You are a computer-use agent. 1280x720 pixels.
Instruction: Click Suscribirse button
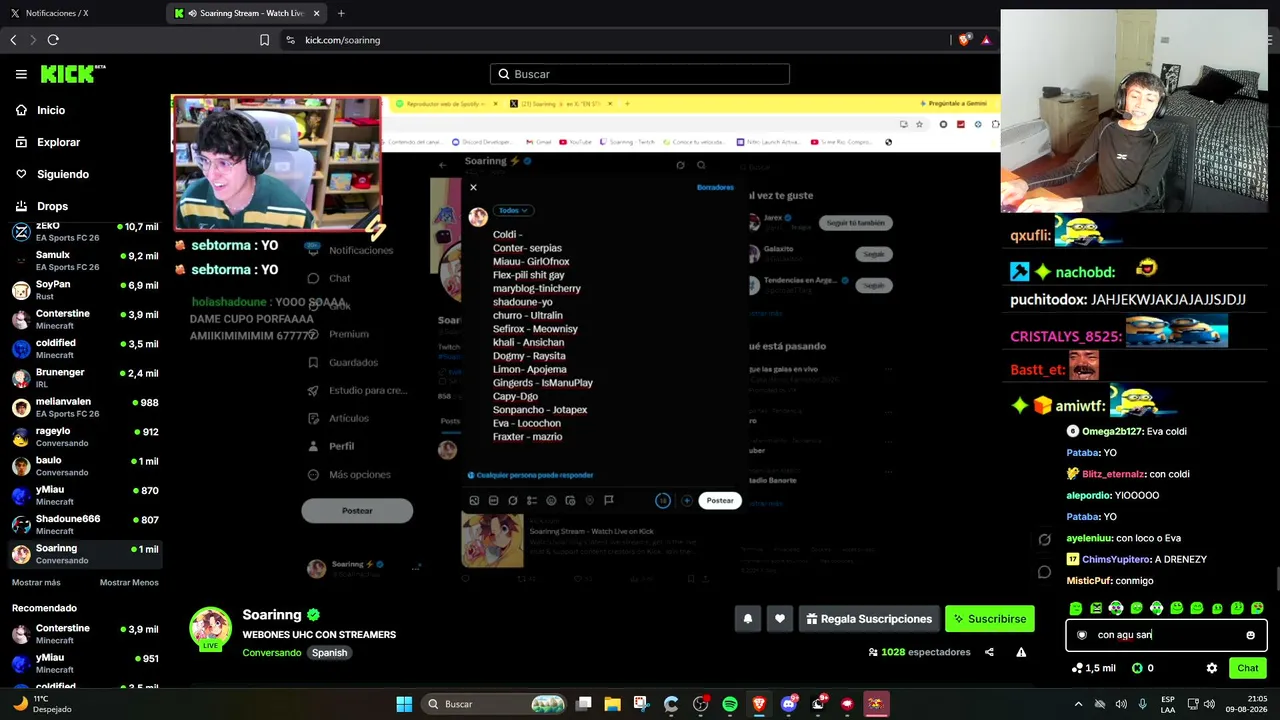[x=990, y=619]
